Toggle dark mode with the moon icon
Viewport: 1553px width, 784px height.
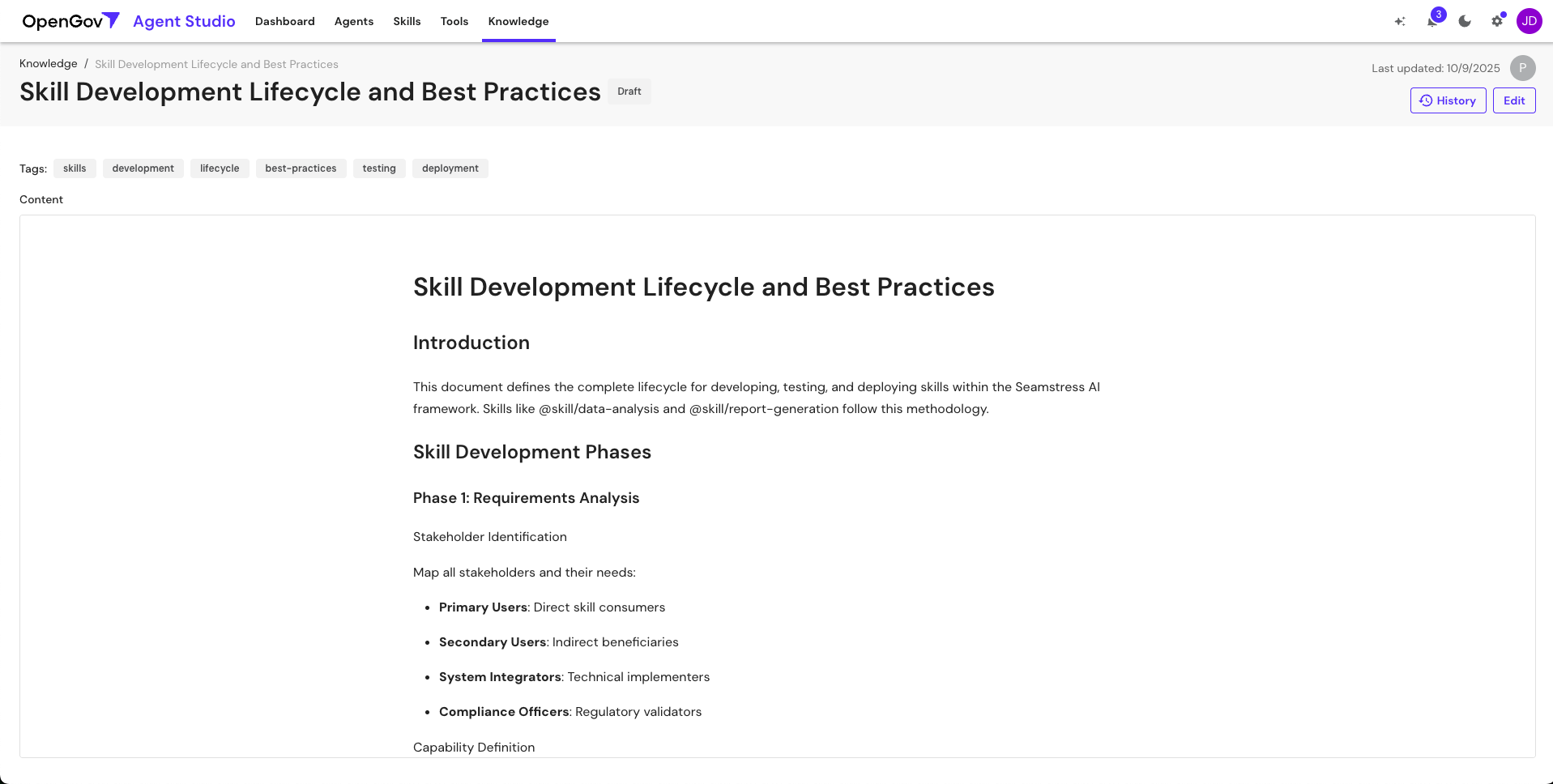(1465, 21)
